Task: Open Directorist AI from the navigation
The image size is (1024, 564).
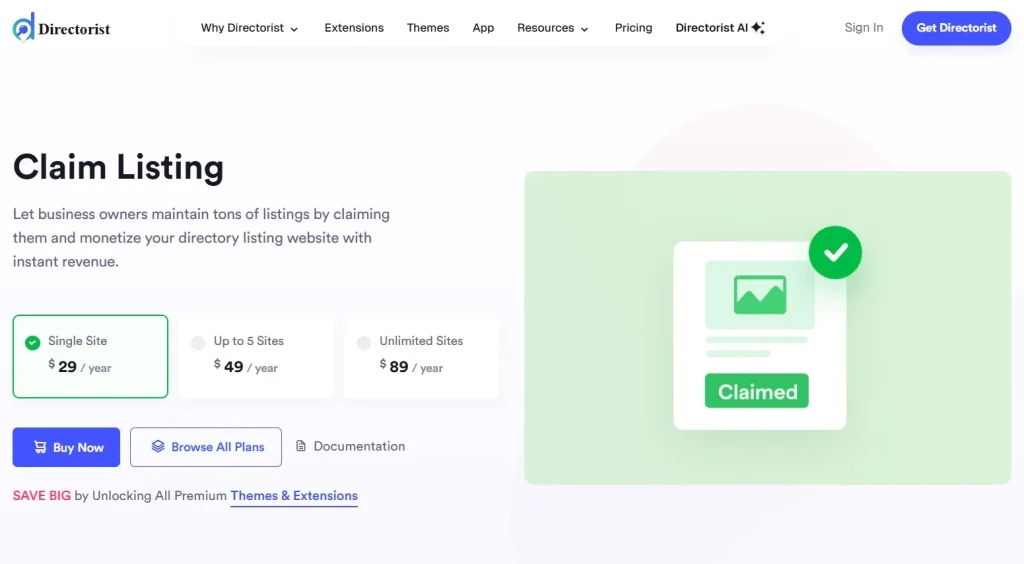Action: click(720, 28)
